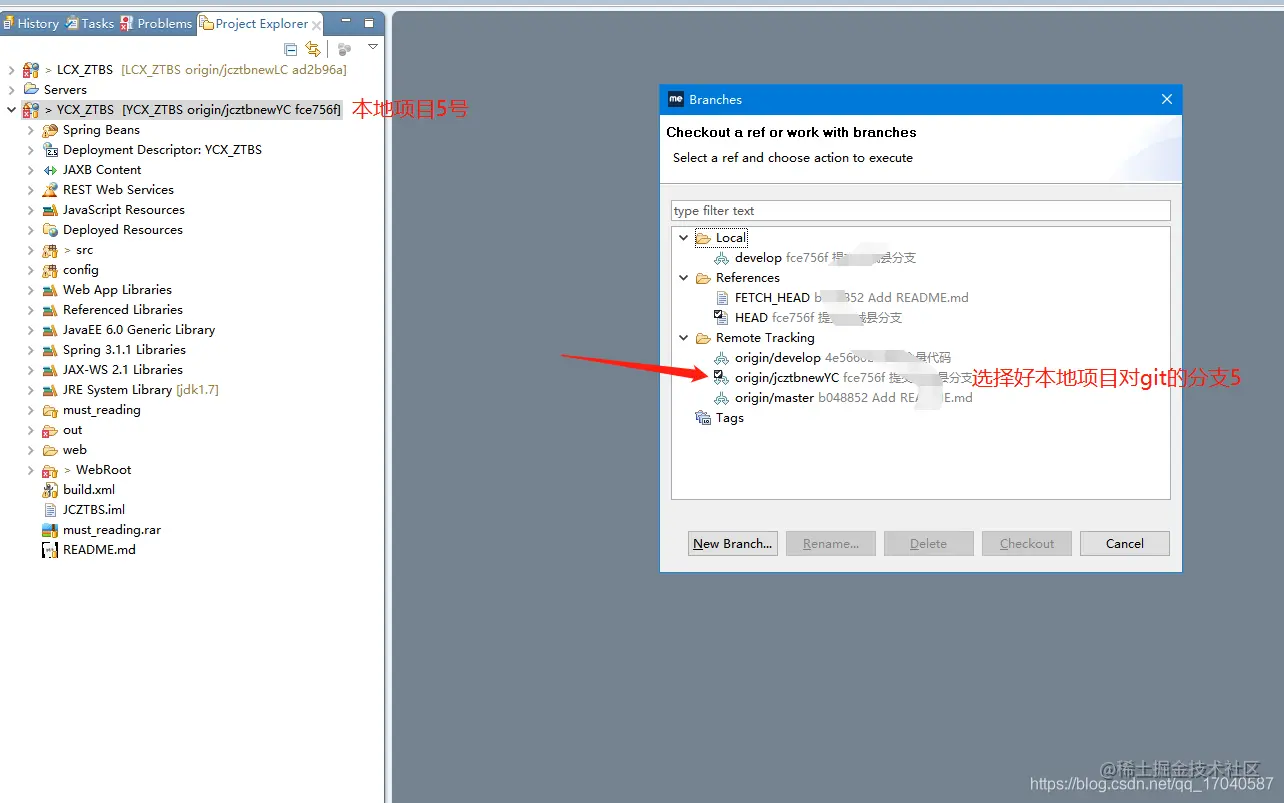Image resolution: width=1284 pixels, height=803 pixels.
Task: Open Project Explorer view menu triangle
Action: pos(373,47)
